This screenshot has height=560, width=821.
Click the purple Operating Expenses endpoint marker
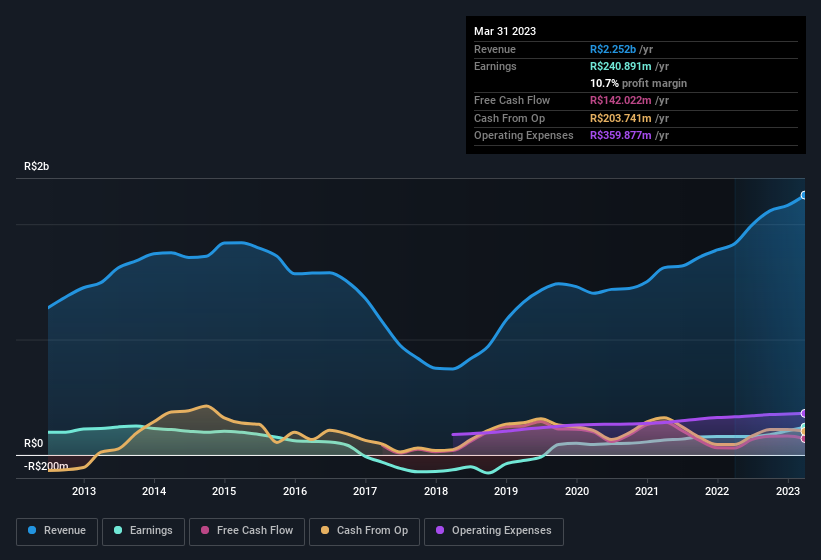tap(804, 413)
